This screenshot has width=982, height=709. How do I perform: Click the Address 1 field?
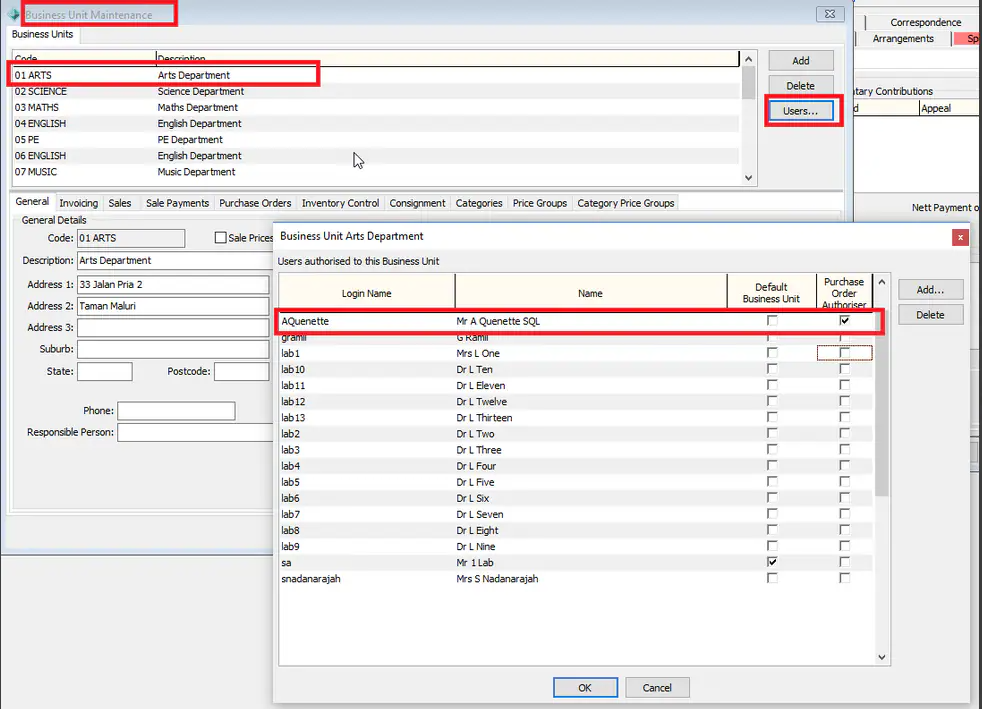click(173, 284)
